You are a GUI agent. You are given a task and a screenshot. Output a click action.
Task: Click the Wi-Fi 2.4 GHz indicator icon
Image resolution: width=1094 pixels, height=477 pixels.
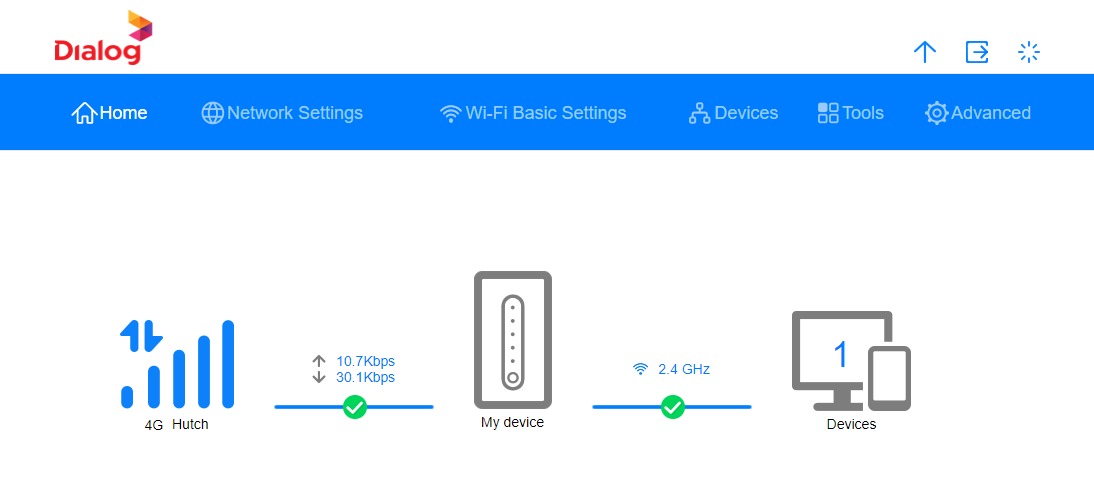[640, 369]
